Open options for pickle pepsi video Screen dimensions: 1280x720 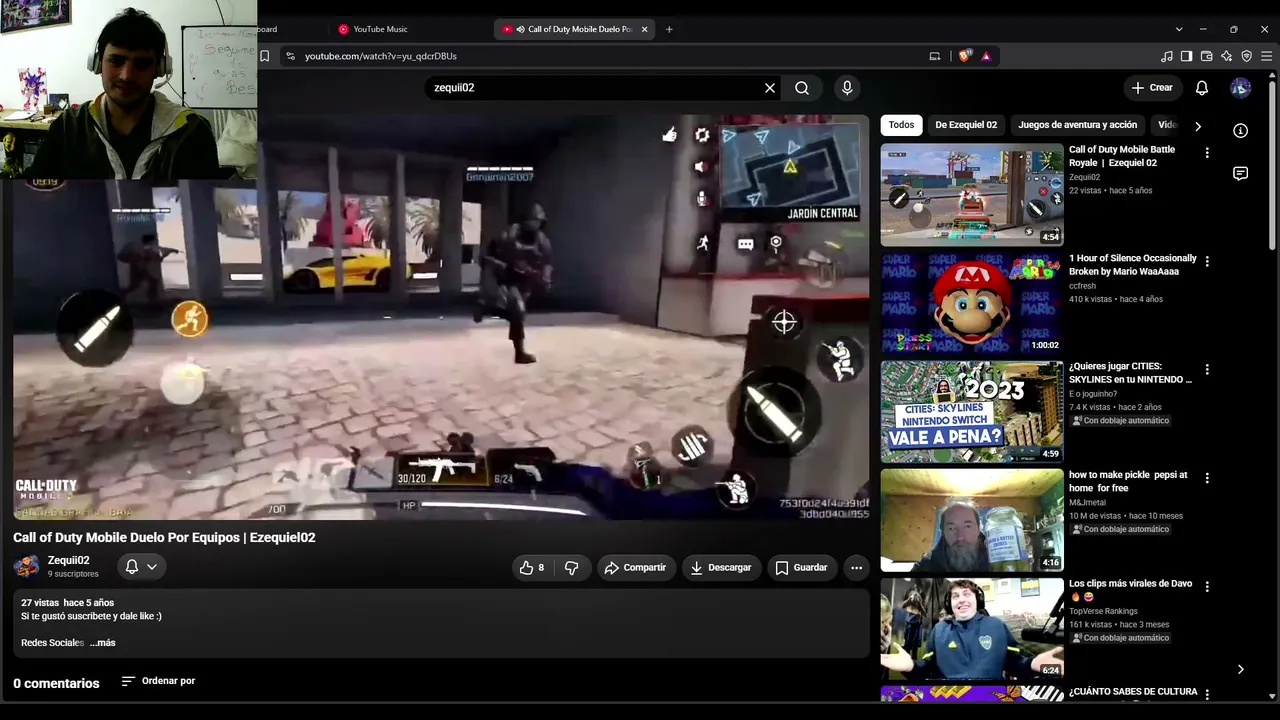[1207, 479]
